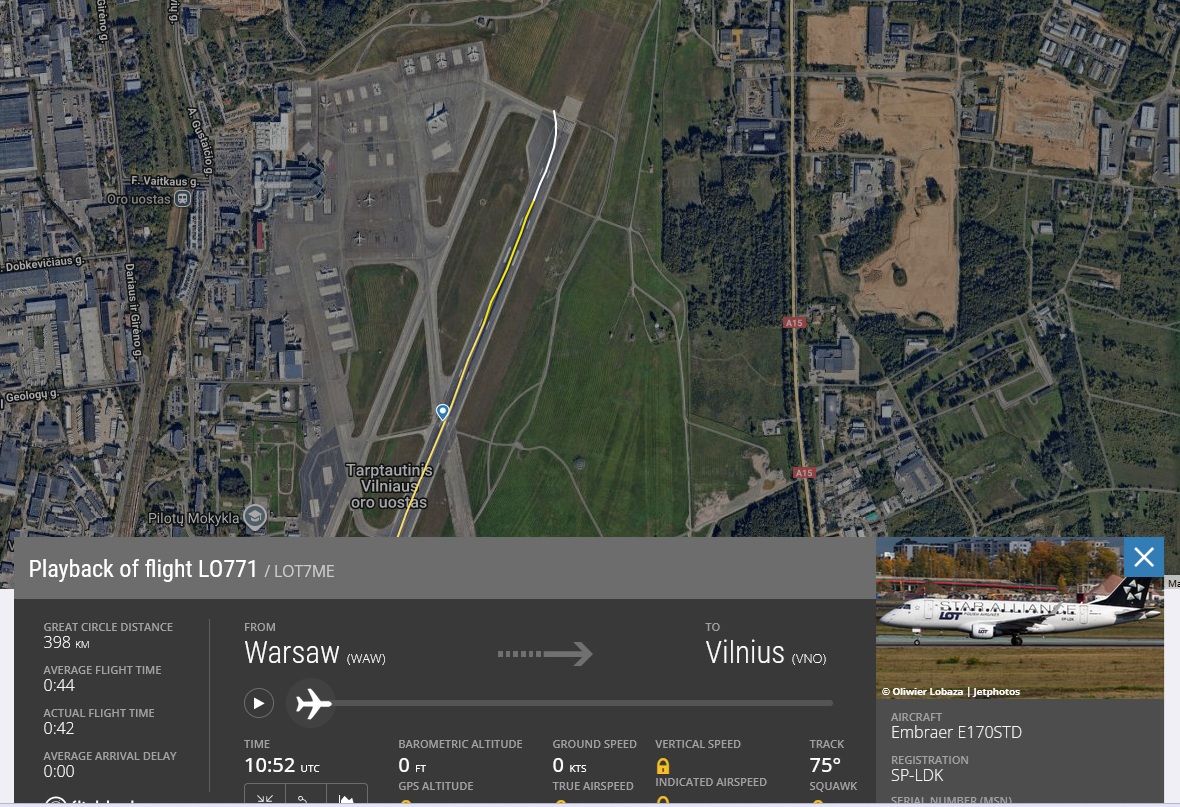Click the upper A15 road shield
The height and width of the screenshot is (807, 1180).
click(x=794, y=322)
